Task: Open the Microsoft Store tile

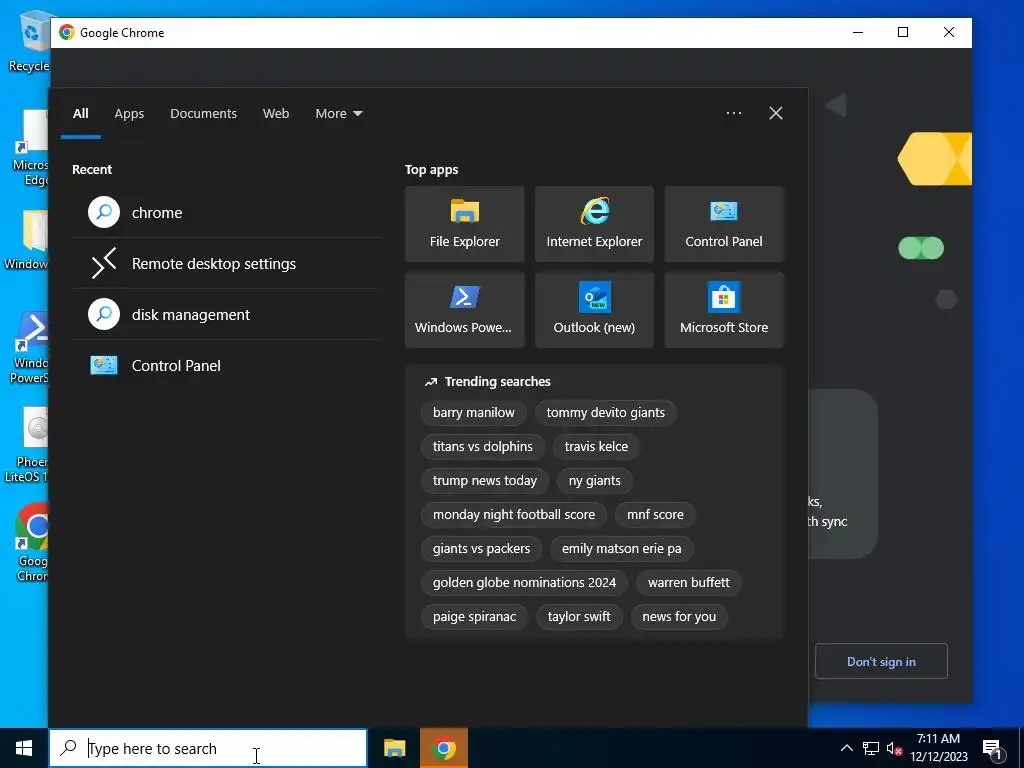Action: [x=724, y=310]
